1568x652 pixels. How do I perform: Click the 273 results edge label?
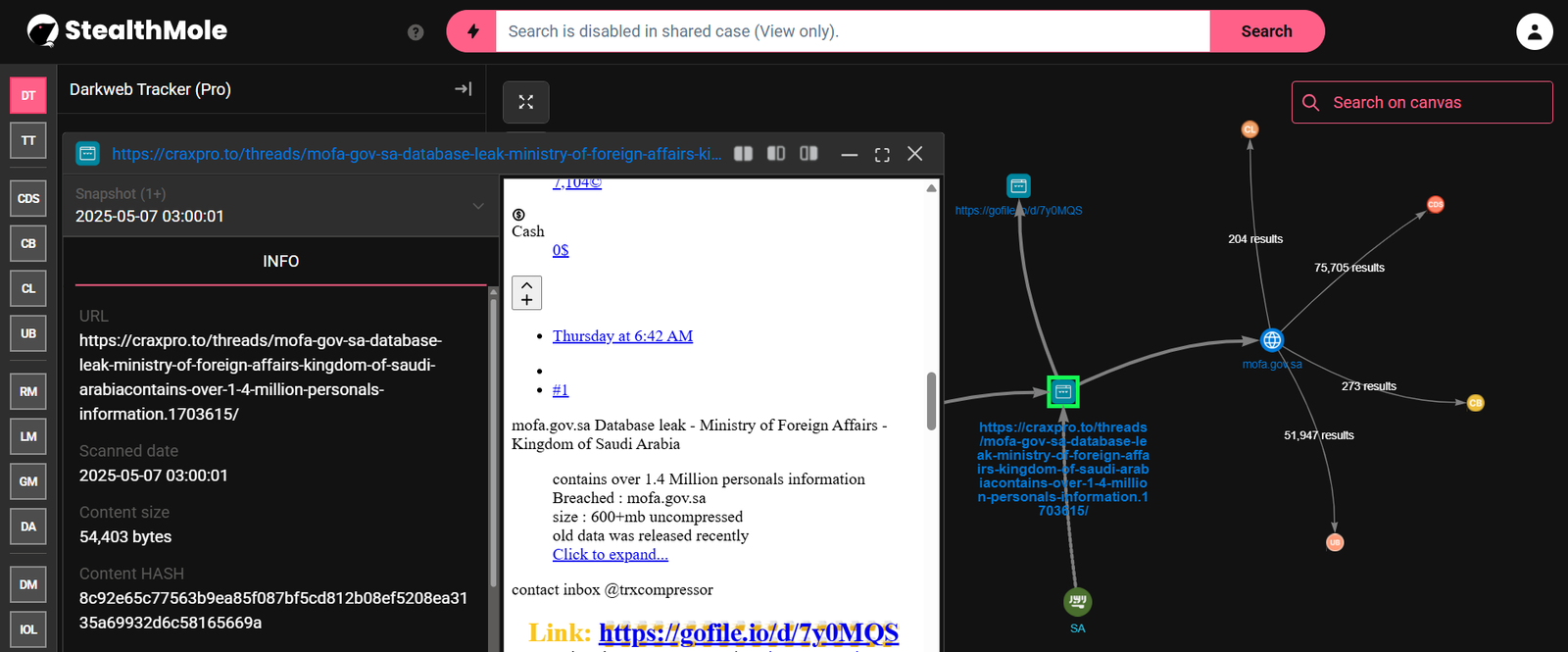[1369, 386]
